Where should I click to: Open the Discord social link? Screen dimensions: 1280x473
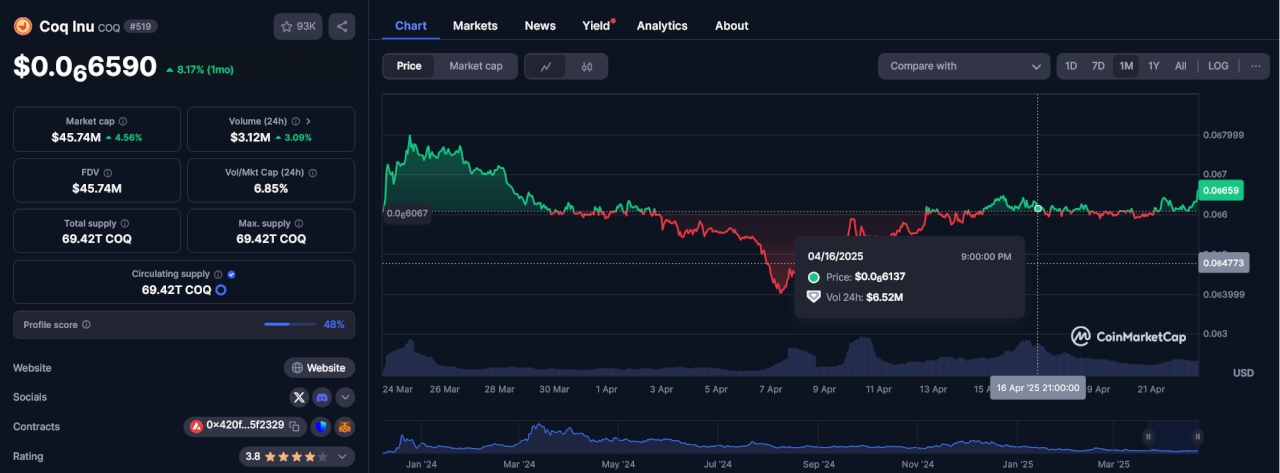pyautogui.click(x=322, y=397)
